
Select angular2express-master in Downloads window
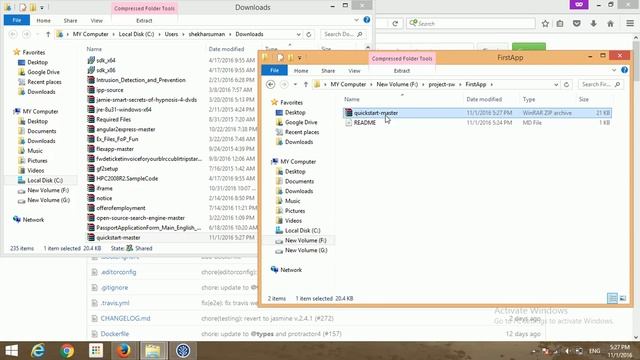[125, 129]
